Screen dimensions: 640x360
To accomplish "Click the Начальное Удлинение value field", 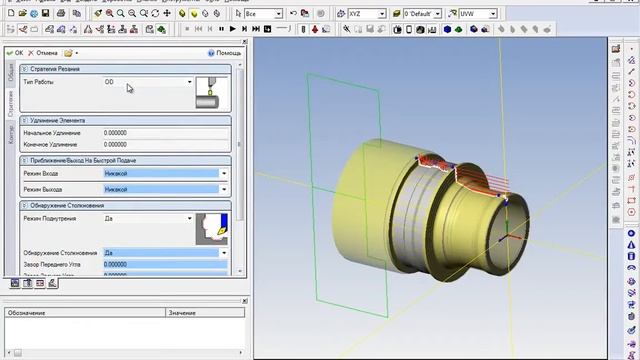I will click(x=165, y=133).
